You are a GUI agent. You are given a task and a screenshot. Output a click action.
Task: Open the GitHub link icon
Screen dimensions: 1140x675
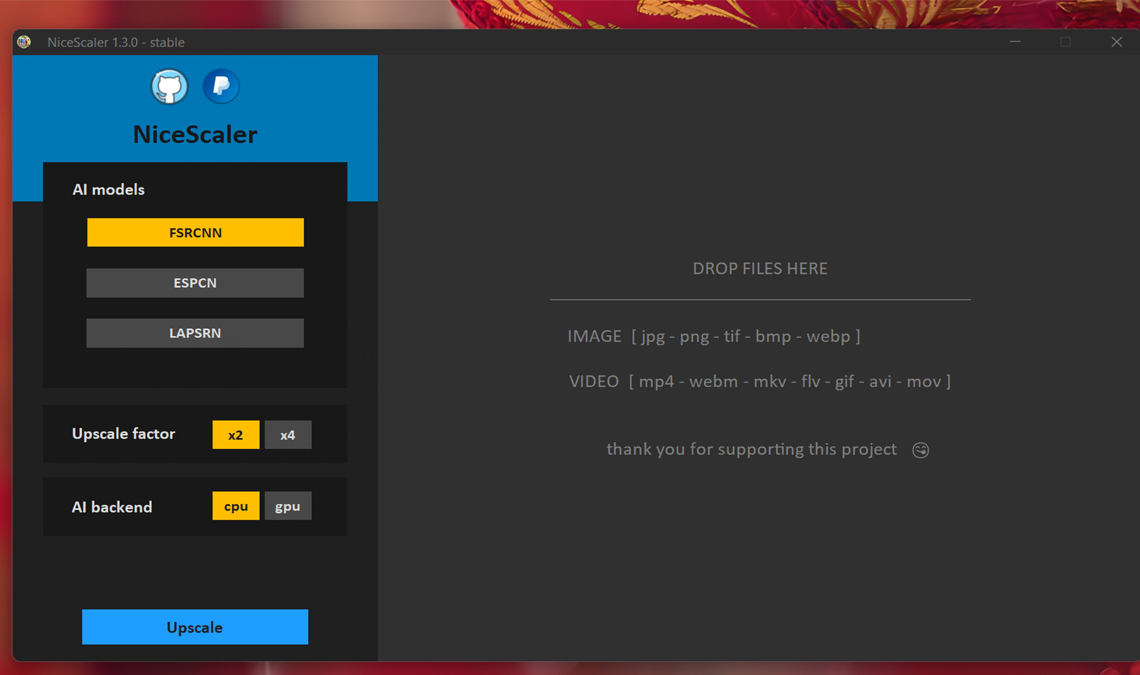click(169, 87)
